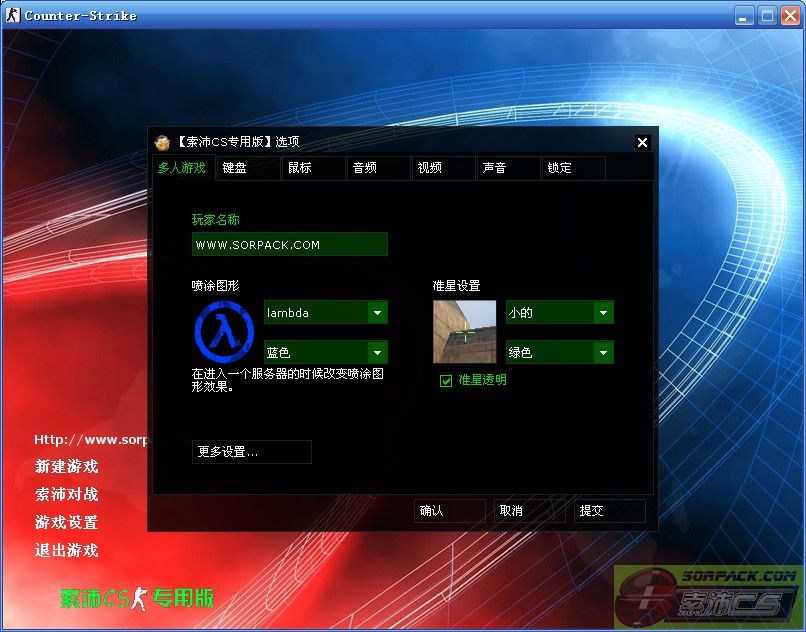Open the 小的 crosshair size dropdown
The image size is (806, 632).
tap(603, 313)
